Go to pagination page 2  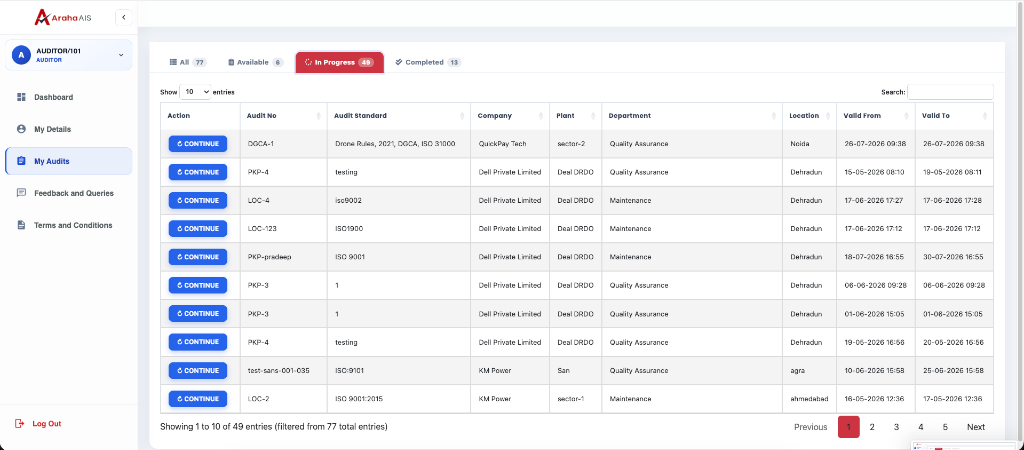pyautogui.click(x=872, y=427)
